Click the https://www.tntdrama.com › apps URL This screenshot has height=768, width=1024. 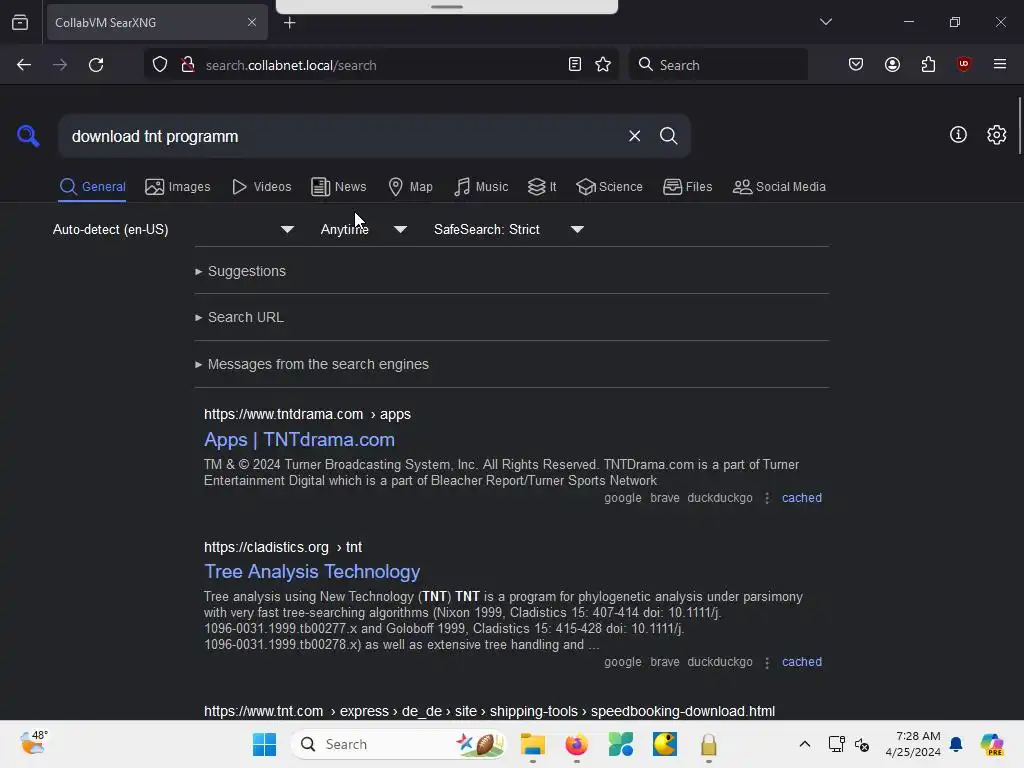(x=307, y=414)
